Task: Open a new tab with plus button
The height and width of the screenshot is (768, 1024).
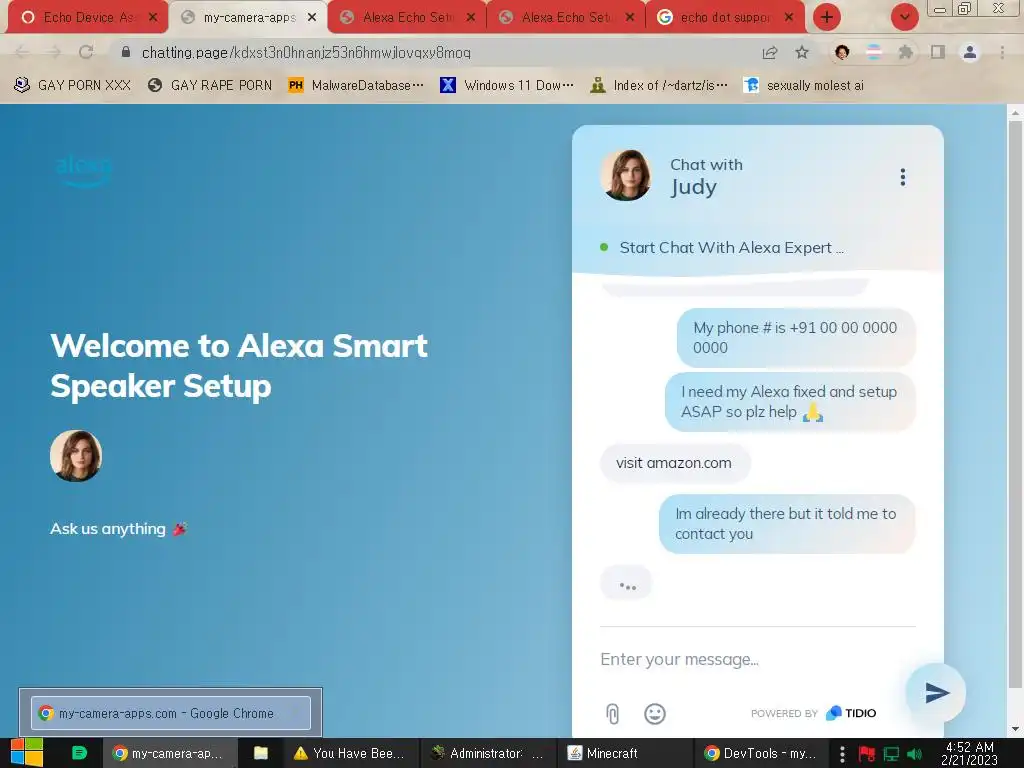Action: [x=827, y=17]
